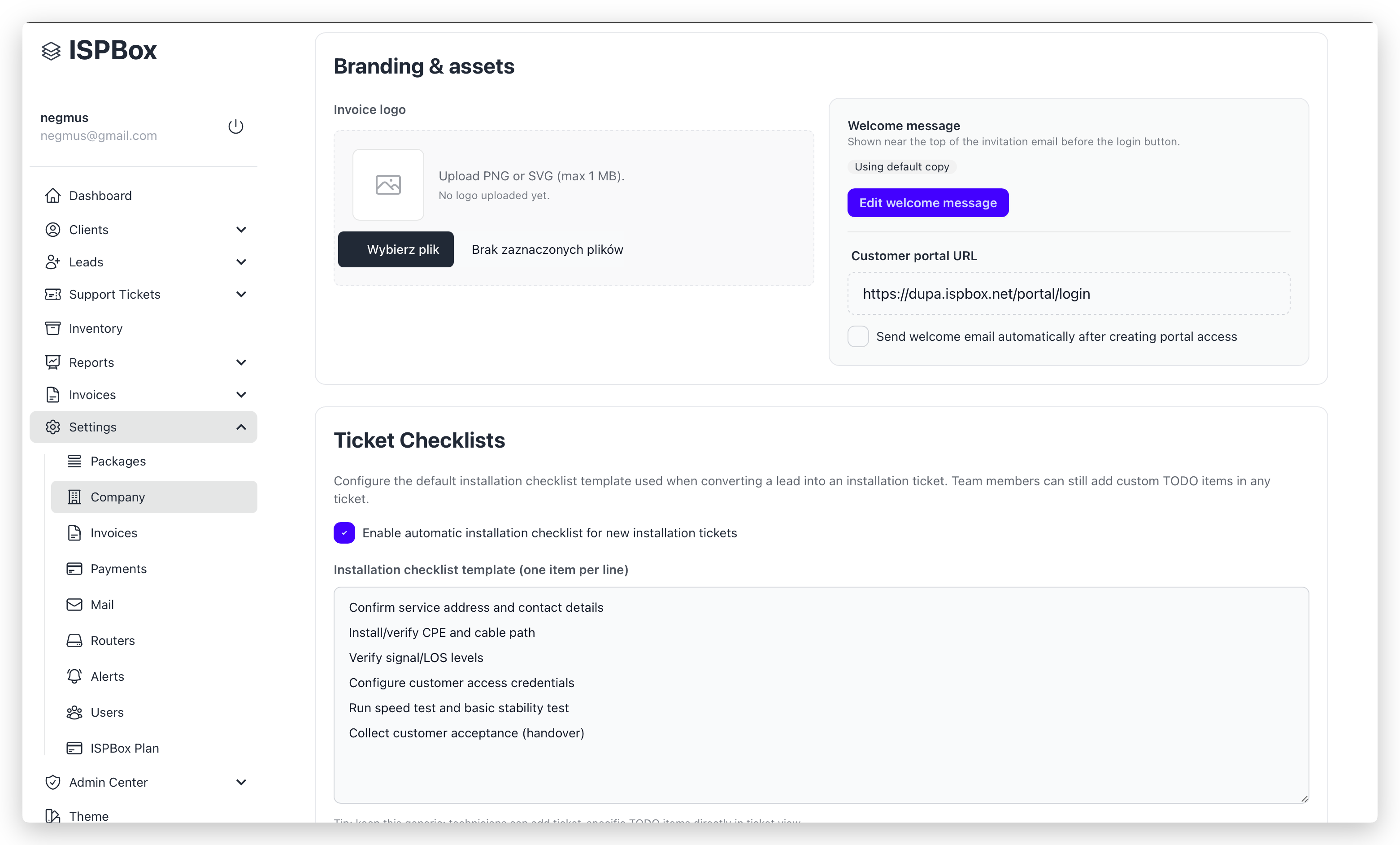The width and height of the screenshot is (1400, 845).
Task: Uncheck automatic installation checklist checkbox
Action: (344, 533)
